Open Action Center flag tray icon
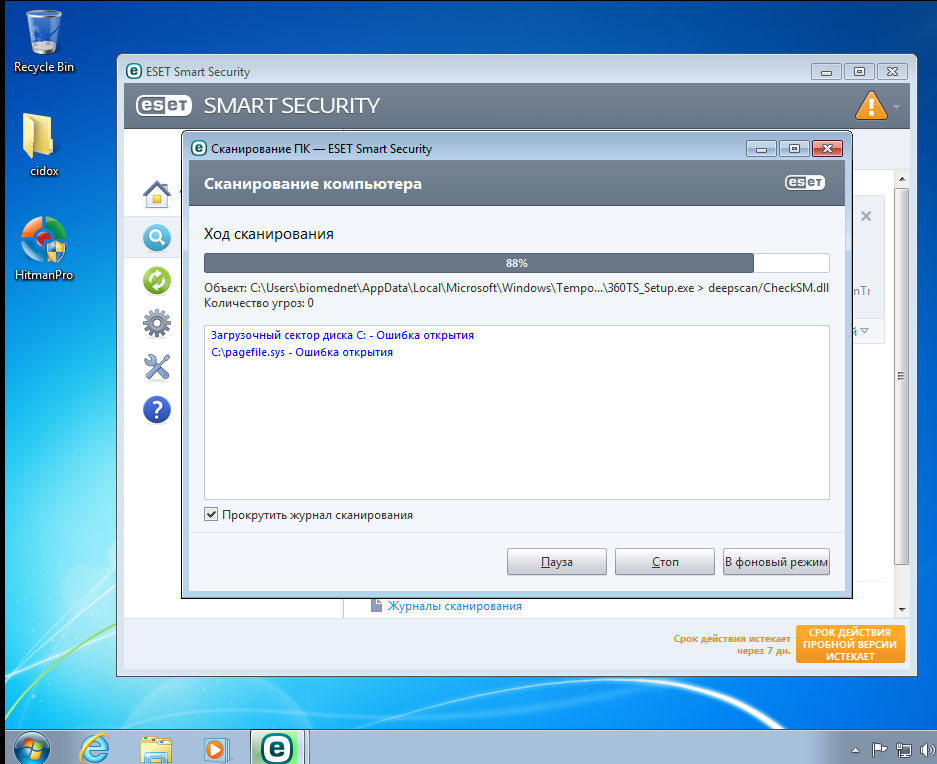 [879, 749]
